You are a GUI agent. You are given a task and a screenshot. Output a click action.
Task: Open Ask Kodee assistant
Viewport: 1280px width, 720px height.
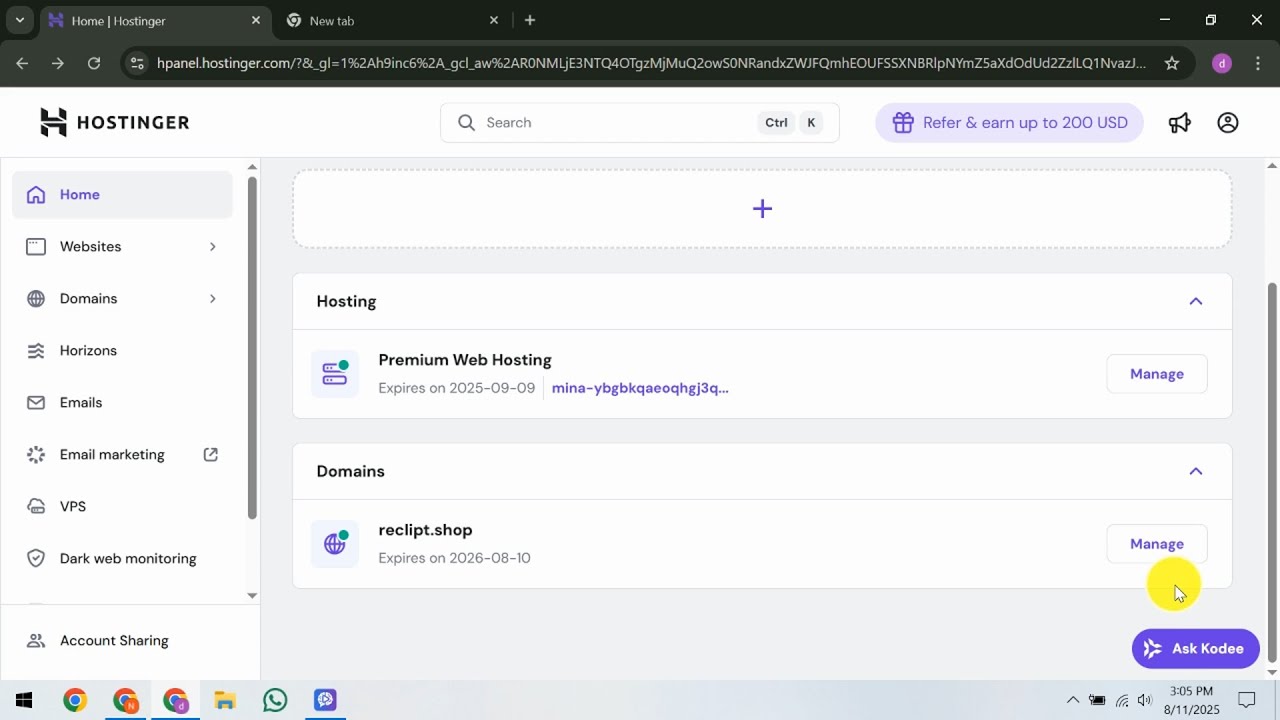tap(1196, 649)
